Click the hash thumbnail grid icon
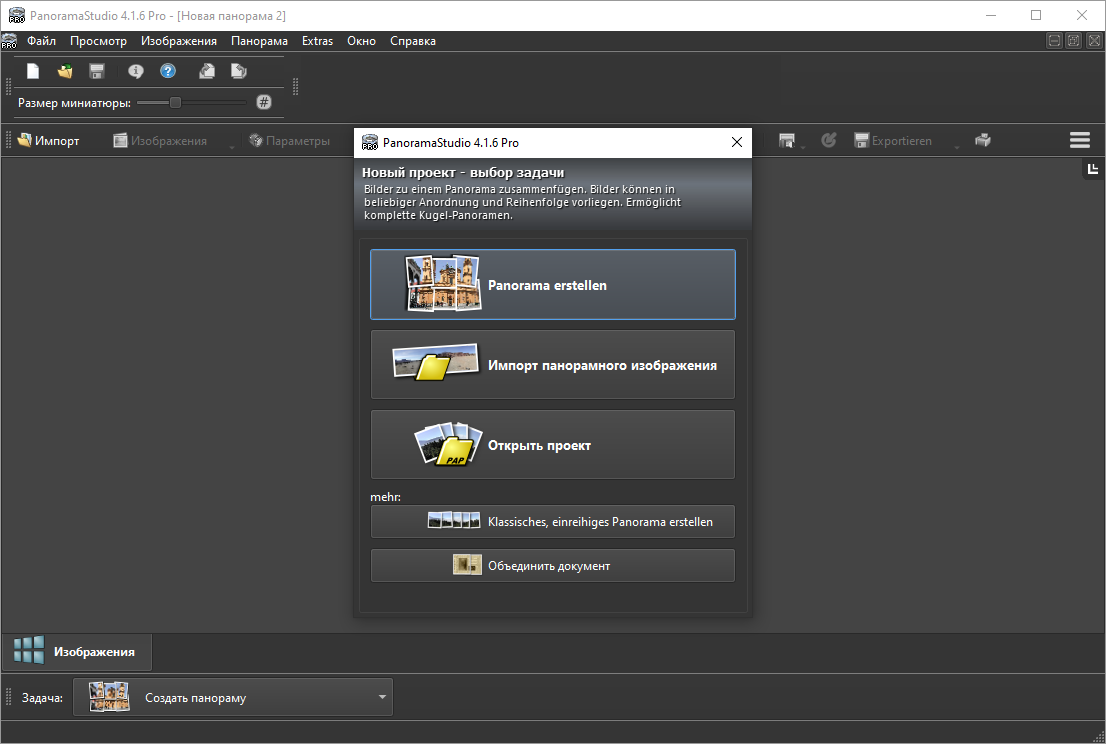Screen dimensions: 1106x744 (264, 102)
